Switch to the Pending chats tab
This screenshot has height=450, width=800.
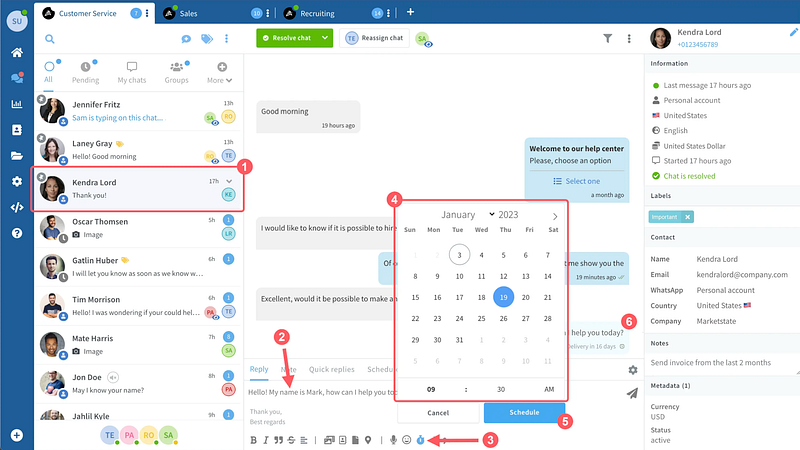(x=85, y=73)
